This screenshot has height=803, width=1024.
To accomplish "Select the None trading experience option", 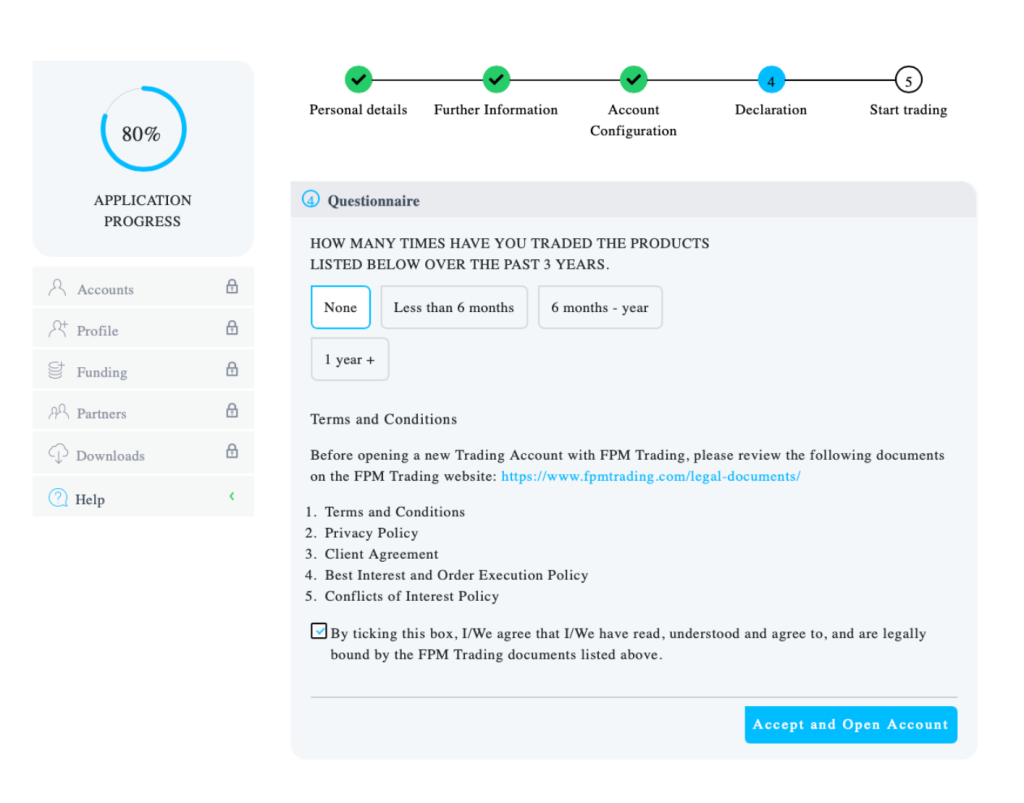I will 340,308.
